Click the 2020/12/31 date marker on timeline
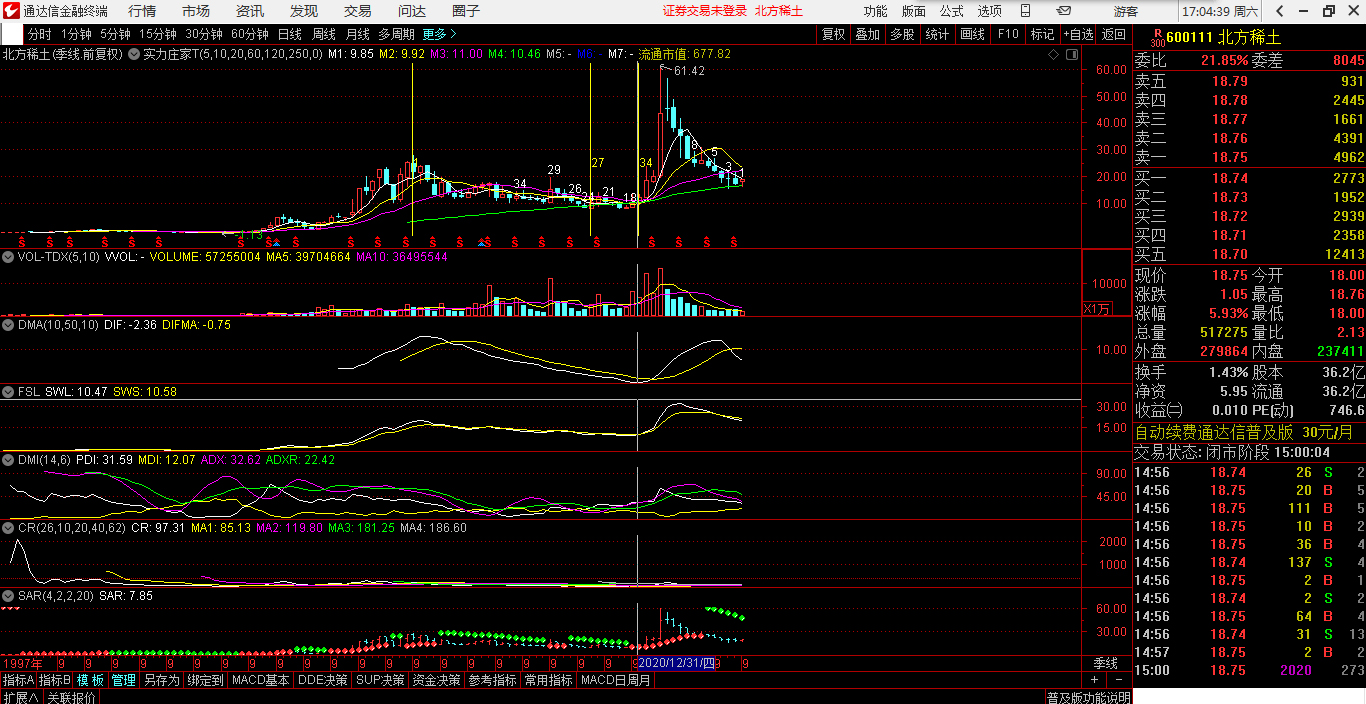This screenshot has height=704, width=1366. 676,663
